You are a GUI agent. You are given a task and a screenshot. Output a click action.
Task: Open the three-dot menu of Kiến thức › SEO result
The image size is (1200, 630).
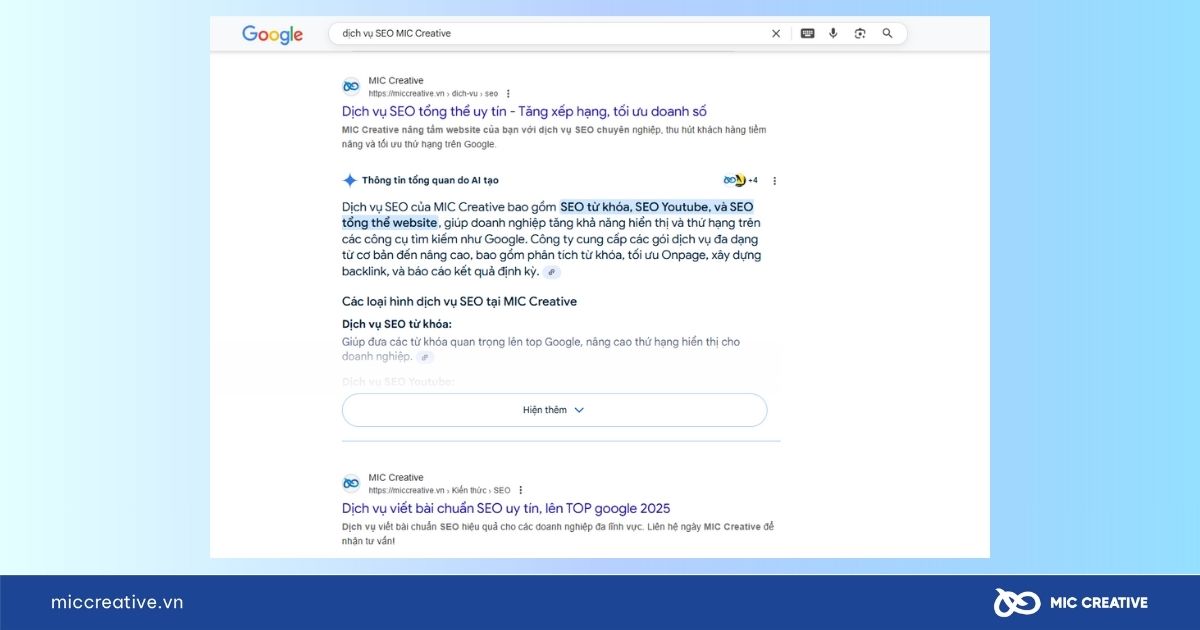click(x=520, y=490)
